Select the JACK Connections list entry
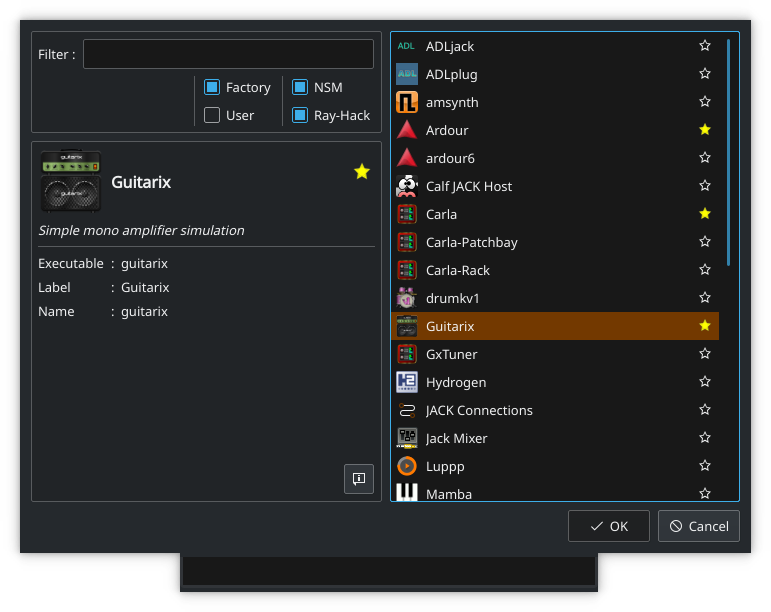The image size is (771, 612). pyautogui.click(x=555, y=410)
